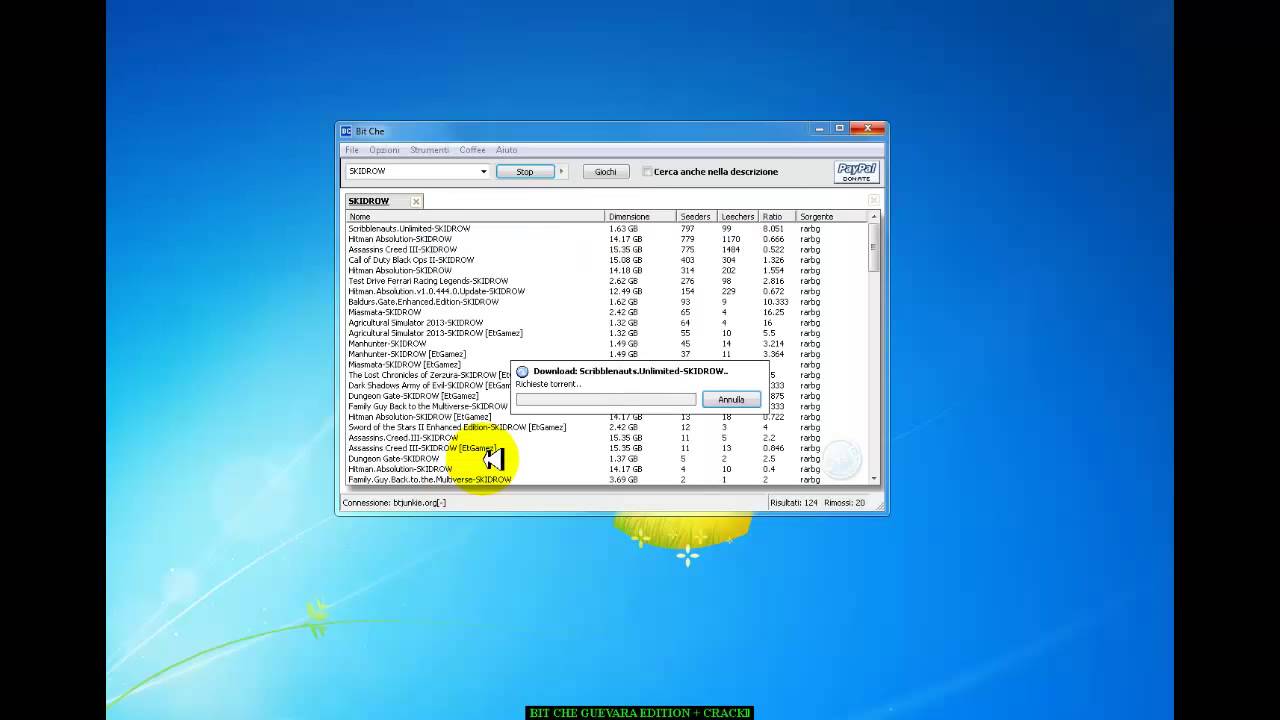This screenshot has height=720, width=1280.
Task: Select the Scribblenauts.Unlimited-SKIDROW row
Action: coord(607,229)
